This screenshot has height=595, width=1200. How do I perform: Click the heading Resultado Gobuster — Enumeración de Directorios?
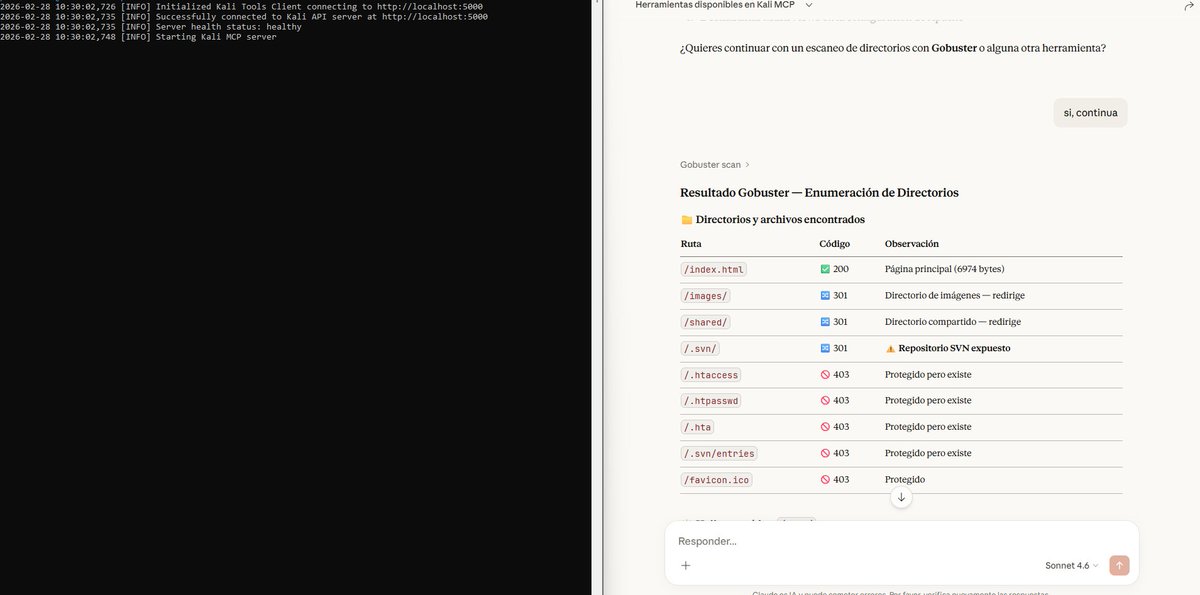(x=819, y=193)
